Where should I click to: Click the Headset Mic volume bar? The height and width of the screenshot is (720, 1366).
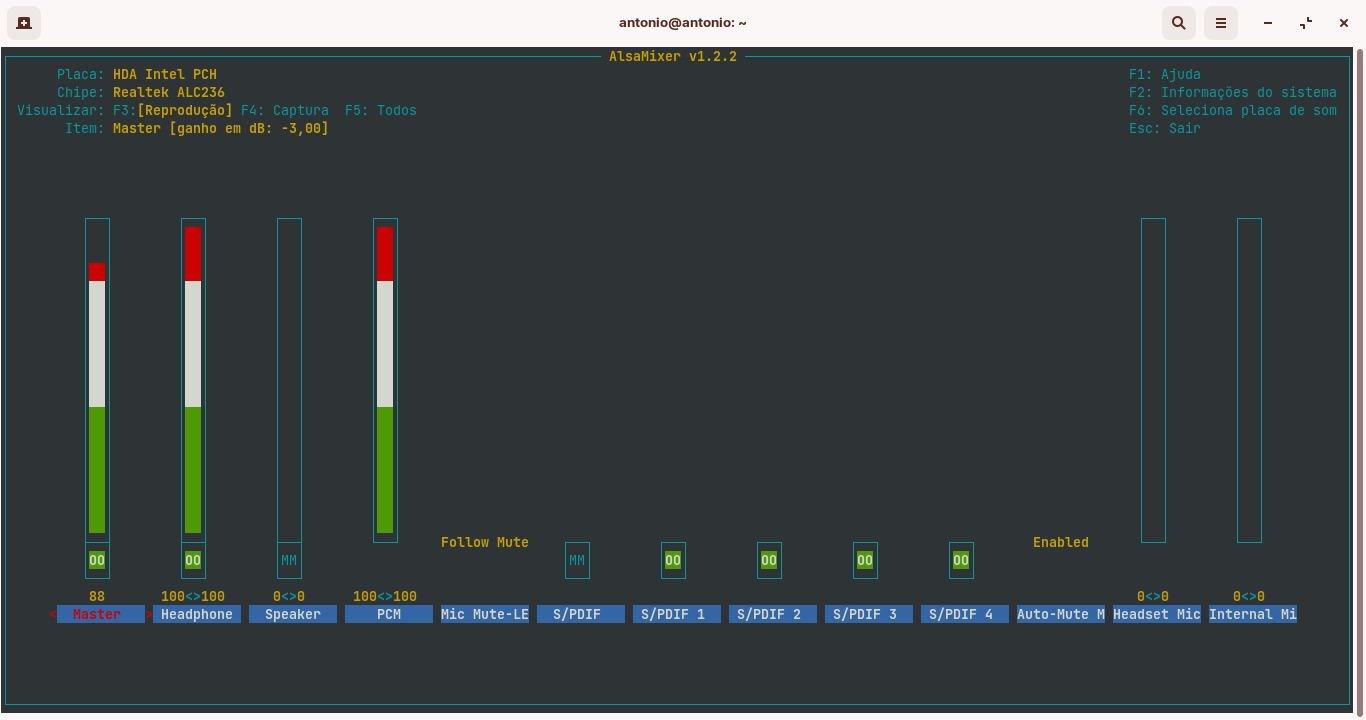point(1153,380)
